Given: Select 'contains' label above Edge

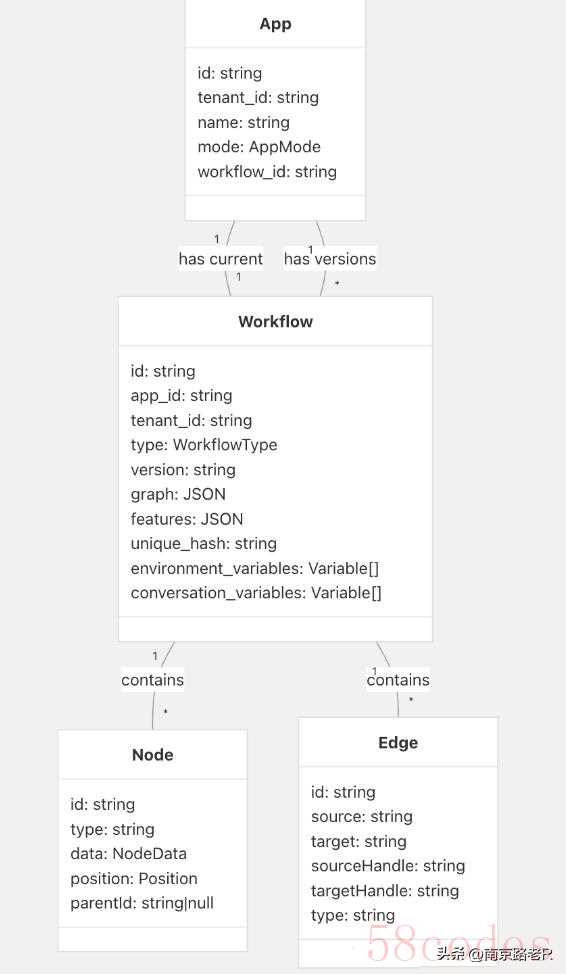Looking at the screenshot, I should [398, 680].
